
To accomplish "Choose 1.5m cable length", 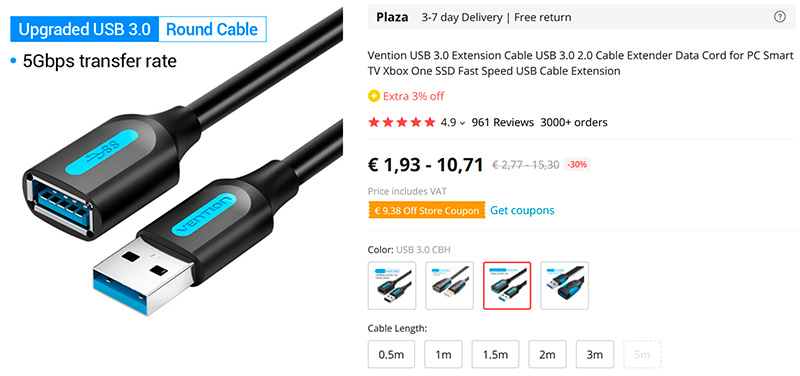I will coord(495,355).
